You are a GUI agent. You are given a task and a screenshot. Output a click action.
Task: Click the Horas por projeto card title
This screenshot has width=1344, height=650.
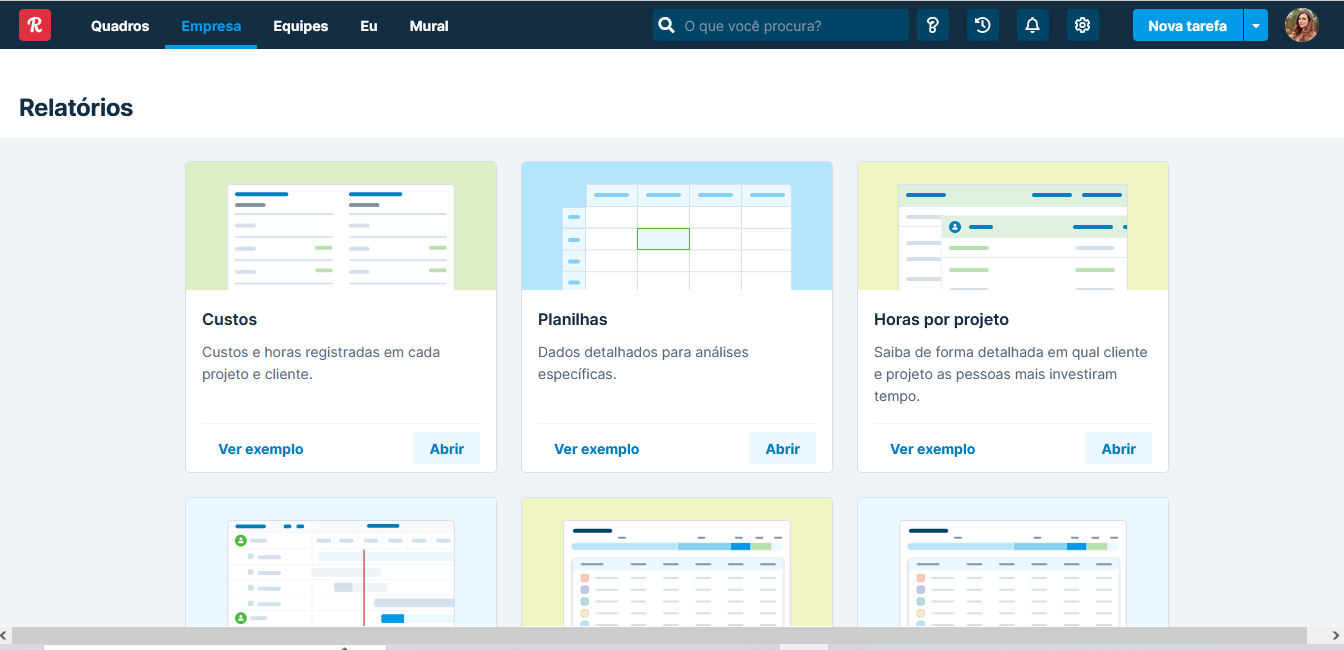tap(941, 320)
